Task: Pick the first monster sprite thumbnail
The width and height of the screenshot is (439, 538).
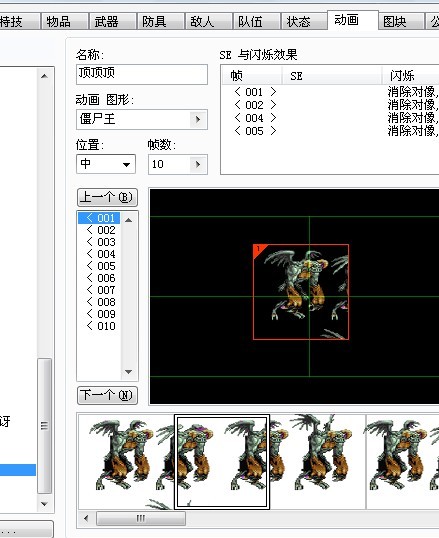Action: click(126, 462)
